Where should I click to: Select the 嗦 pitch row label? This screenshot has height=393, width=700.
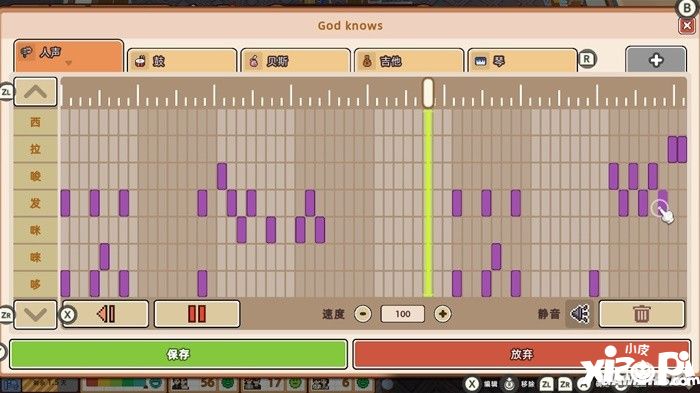tap(35, 176)
